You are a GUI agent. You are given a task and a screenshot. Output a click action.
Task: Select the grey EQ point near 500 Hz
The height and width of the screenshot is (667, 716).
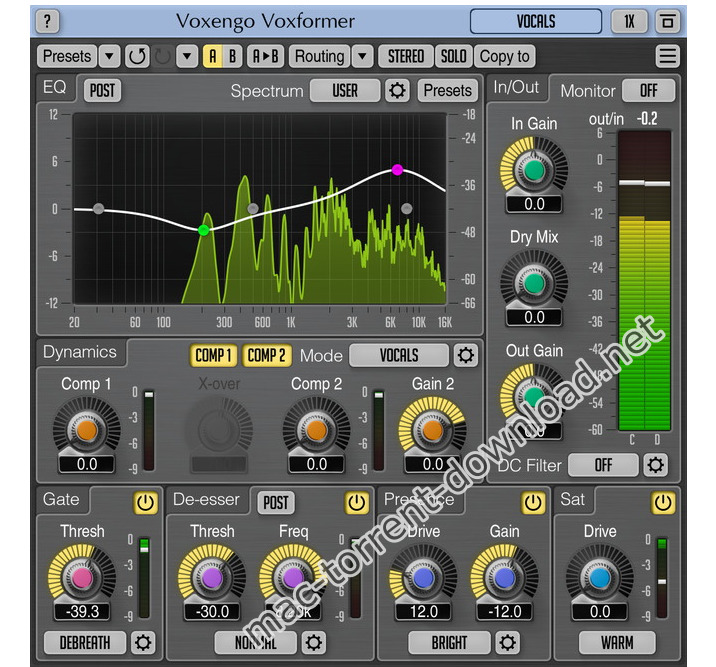pos(253,209)
